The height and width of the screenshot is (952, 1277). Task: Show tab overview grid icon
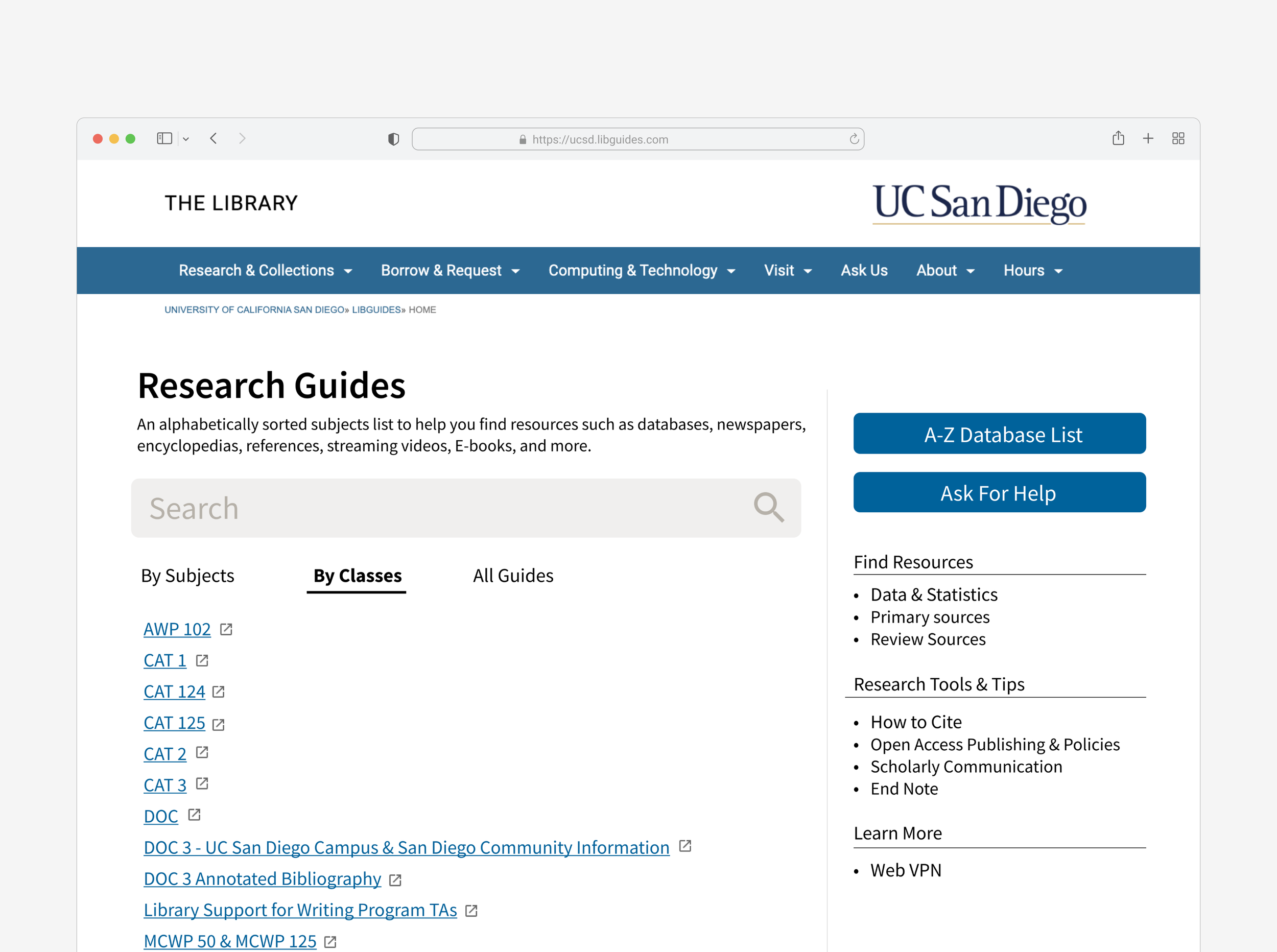1178,138
